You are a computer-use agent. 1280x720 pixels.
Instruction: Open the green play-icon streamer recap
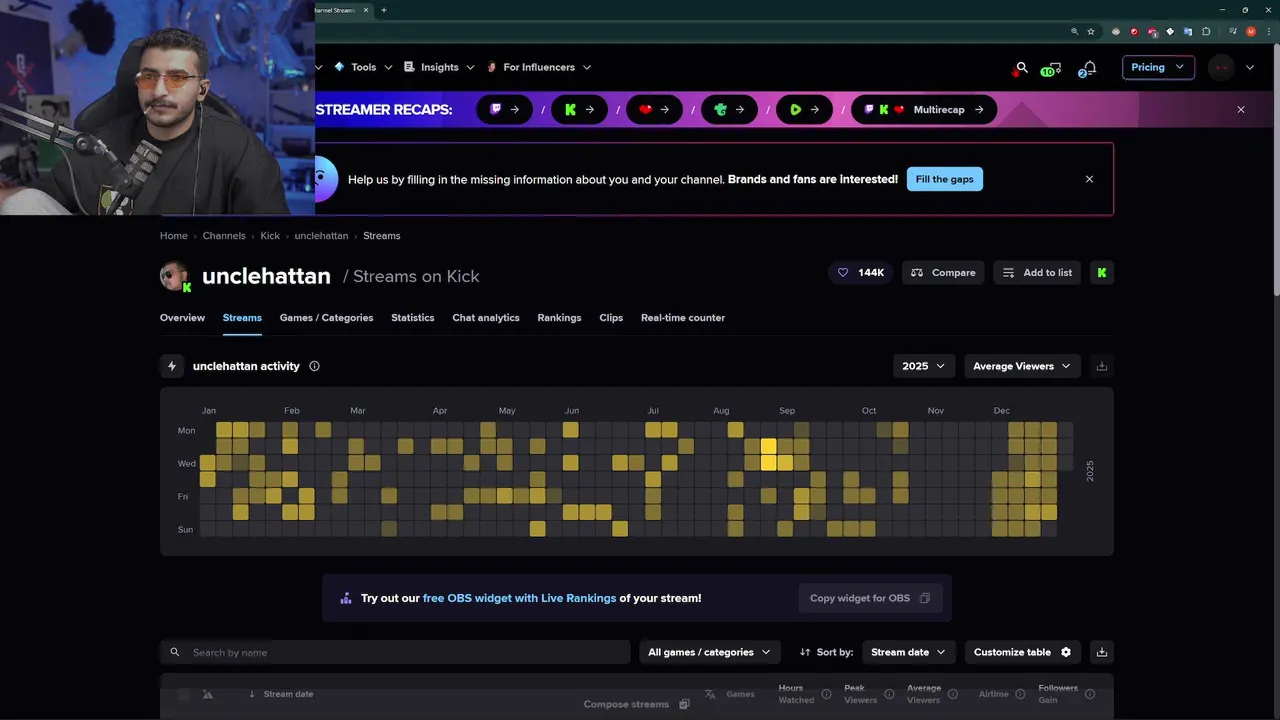[804, 110]
